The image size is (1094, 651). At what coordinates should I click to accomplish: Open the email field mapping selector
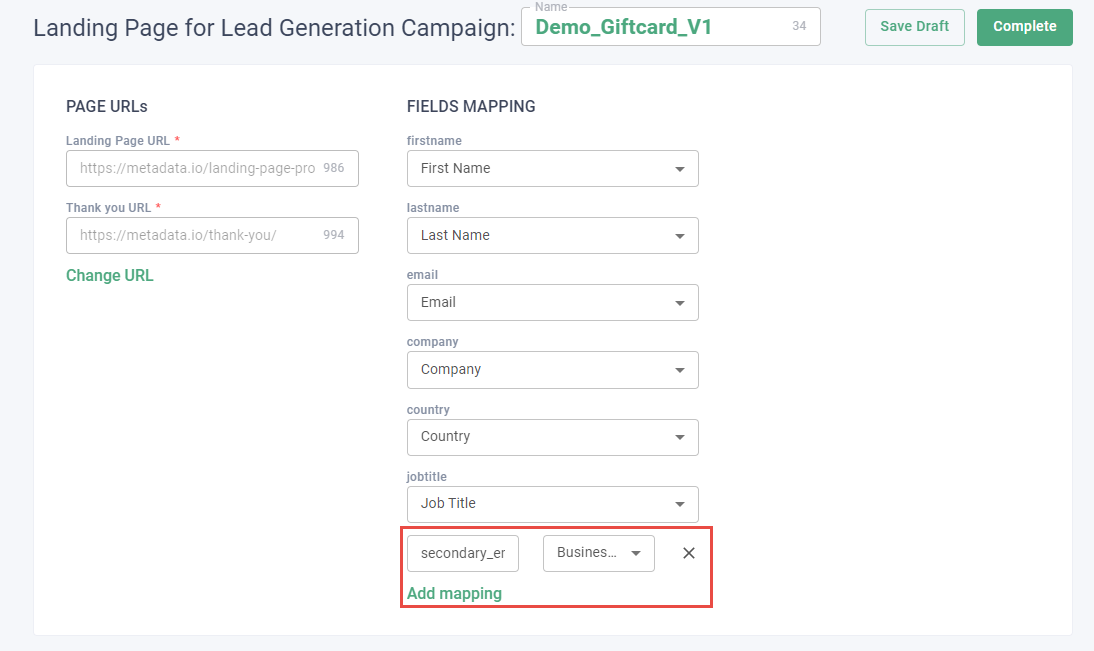[x=540, y=303]
